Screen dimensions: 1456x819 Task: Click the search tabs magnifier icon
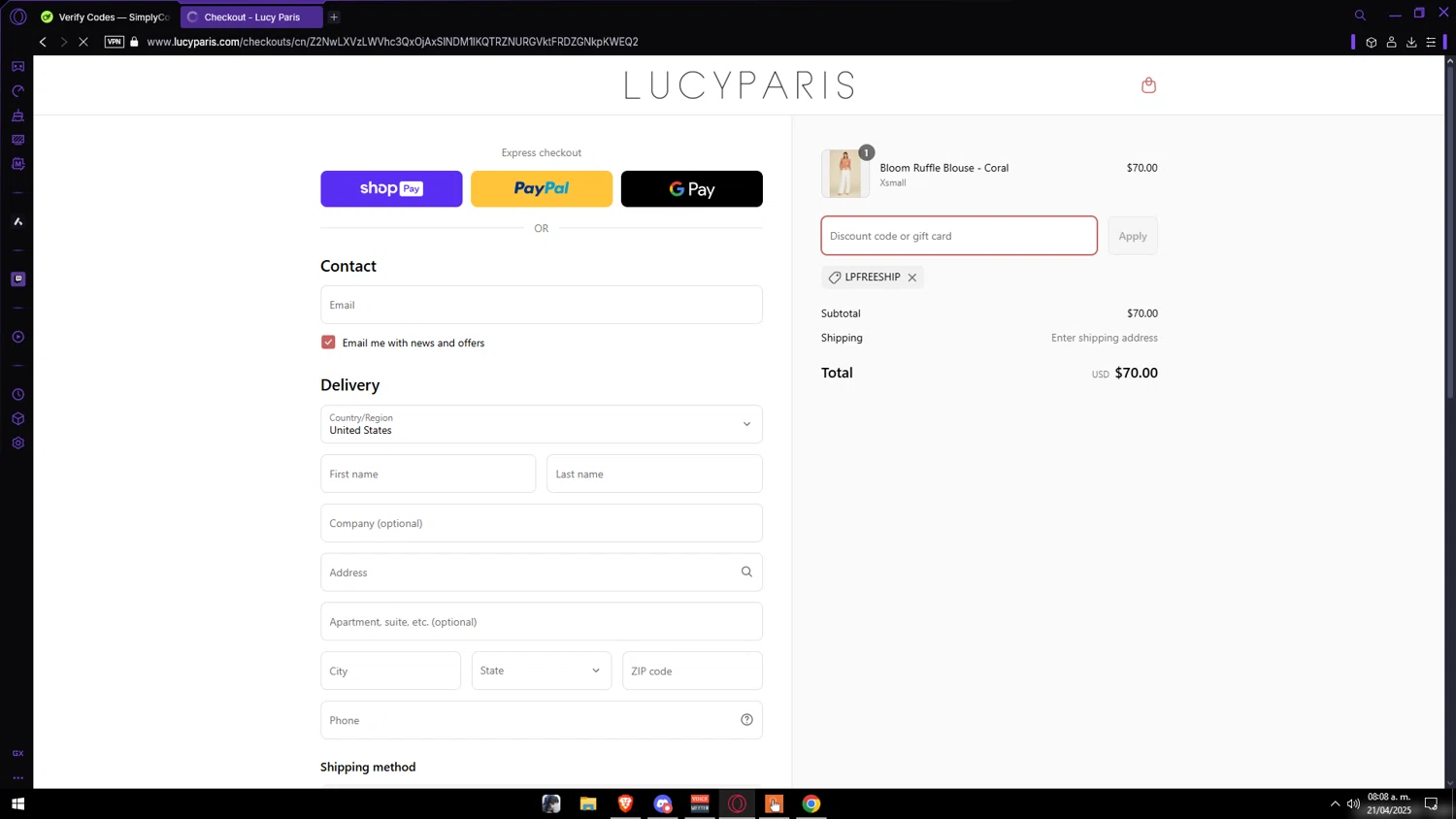tap(1360, 16)
